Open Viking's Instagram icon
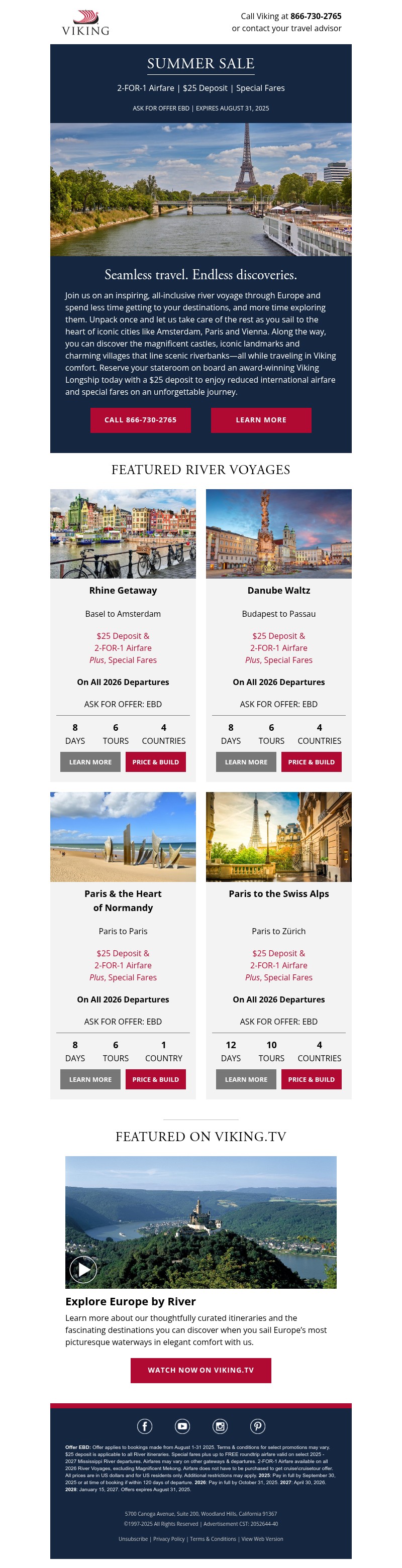 coord(220,1425)
